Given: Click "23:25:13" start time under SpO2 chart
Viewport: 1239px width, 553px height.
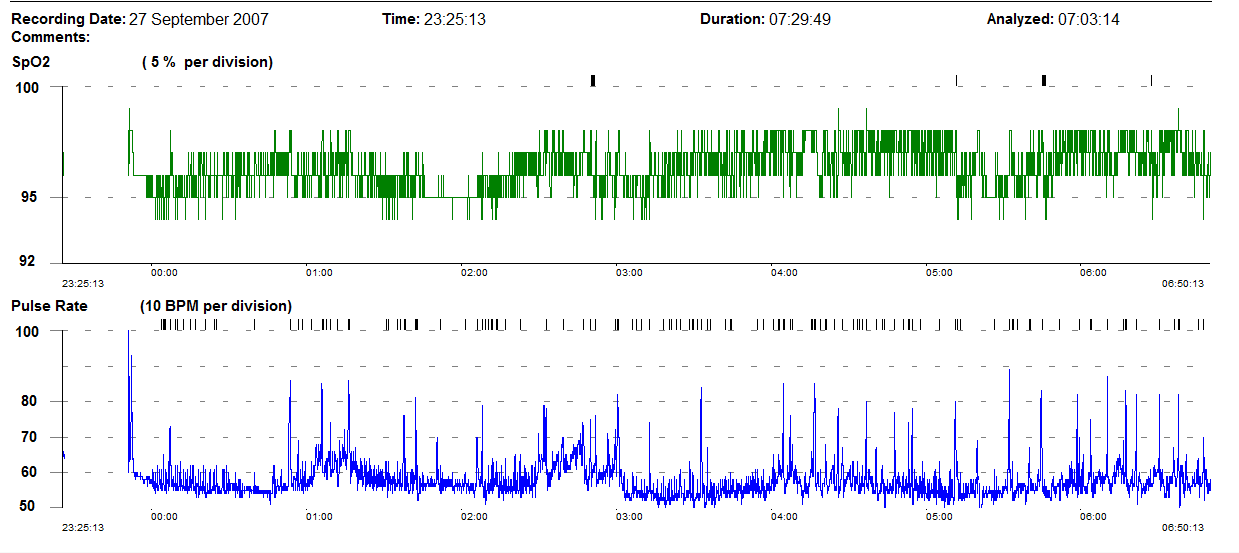Looking at the screenshot, I should [83, 283].
